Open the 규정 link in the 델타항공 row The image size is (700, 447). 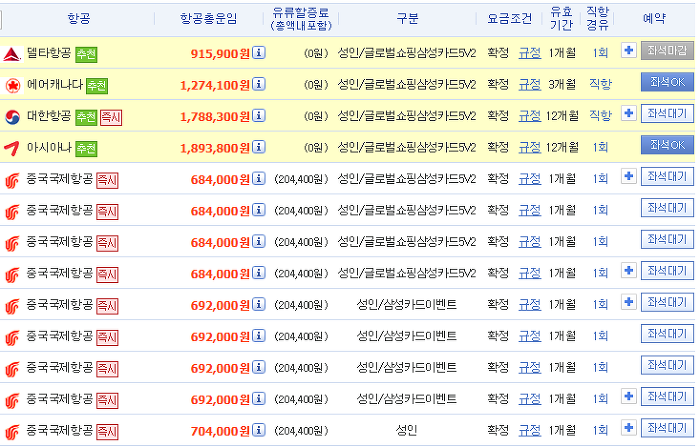tap(529, 53)
